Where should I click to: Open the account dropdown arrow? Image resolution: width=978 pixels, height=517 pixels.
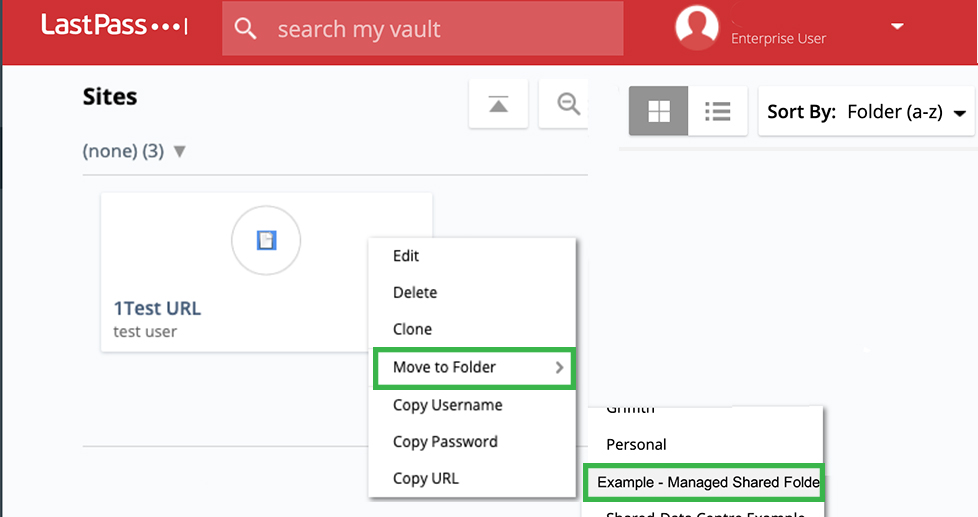click(x=897, y=27)
